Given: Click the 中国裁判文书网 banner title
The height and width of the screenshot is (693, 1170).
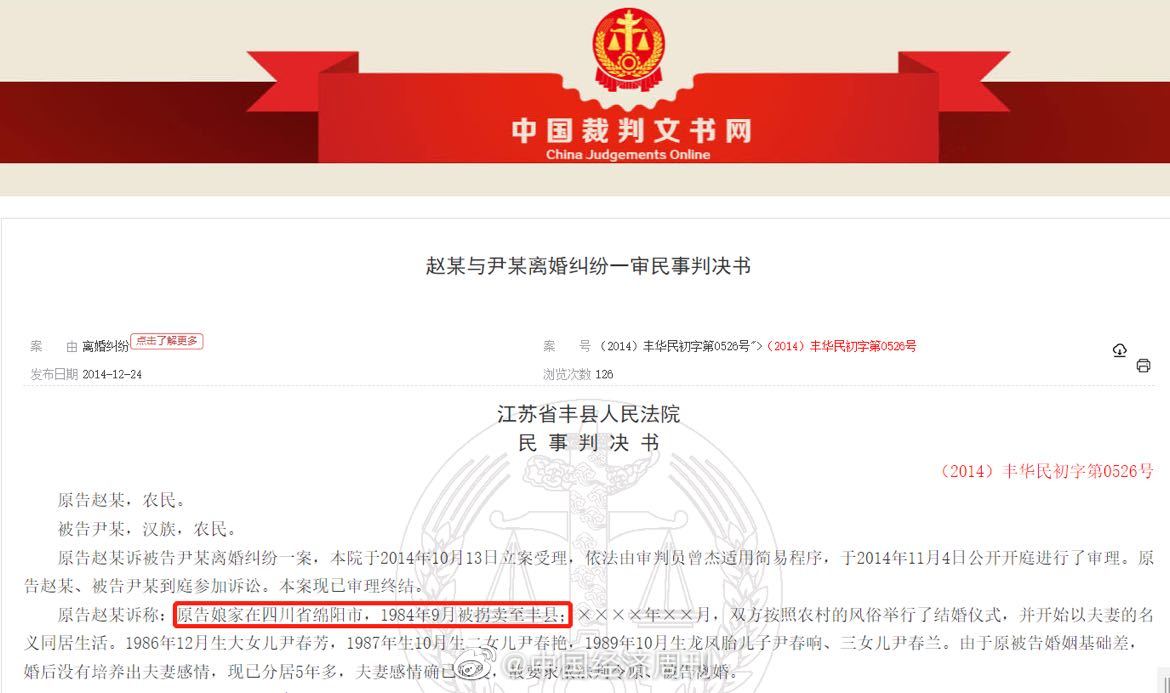Looking at the screenshot, I should pyautogui.click(x=631, y=131).
